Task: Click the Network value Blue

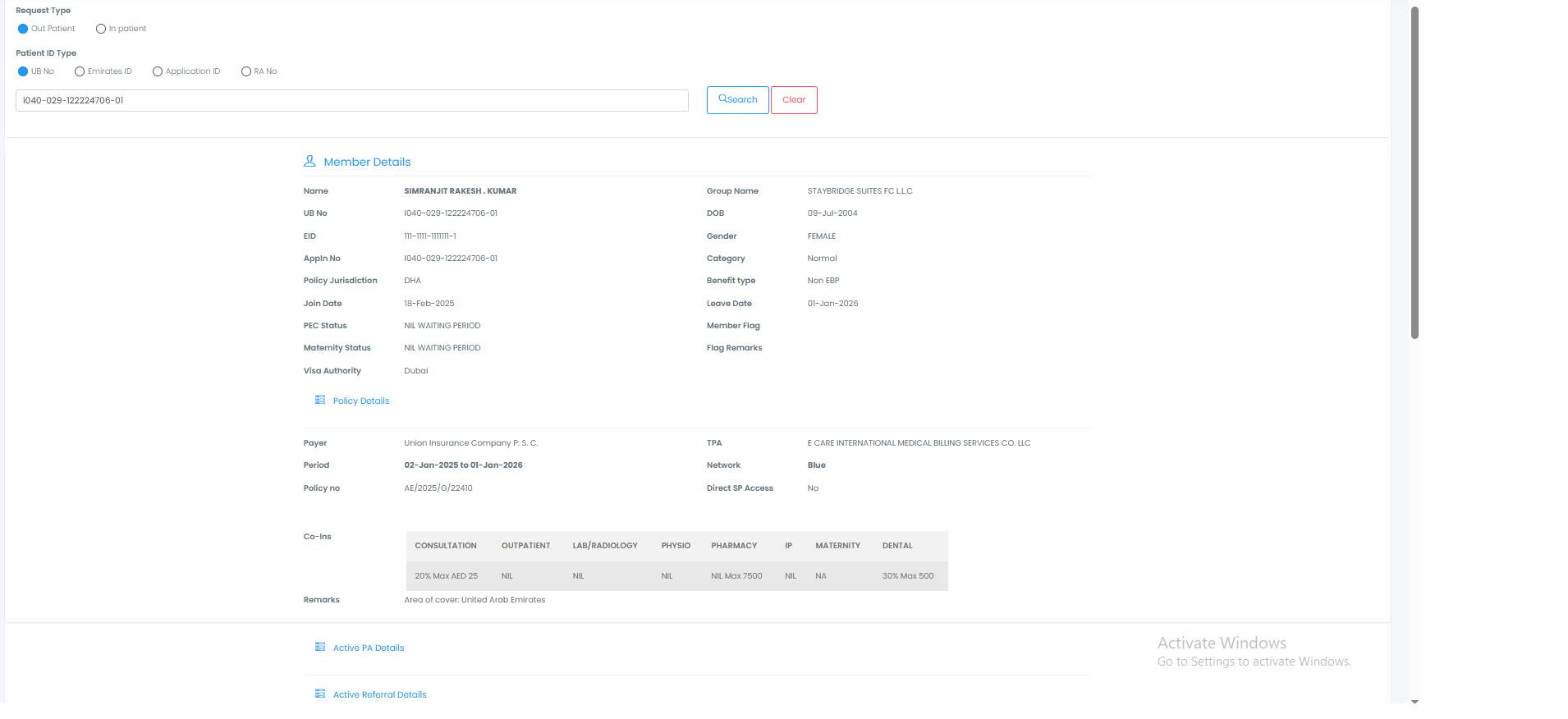Action: pyautogui.click(x=817, y=465)
